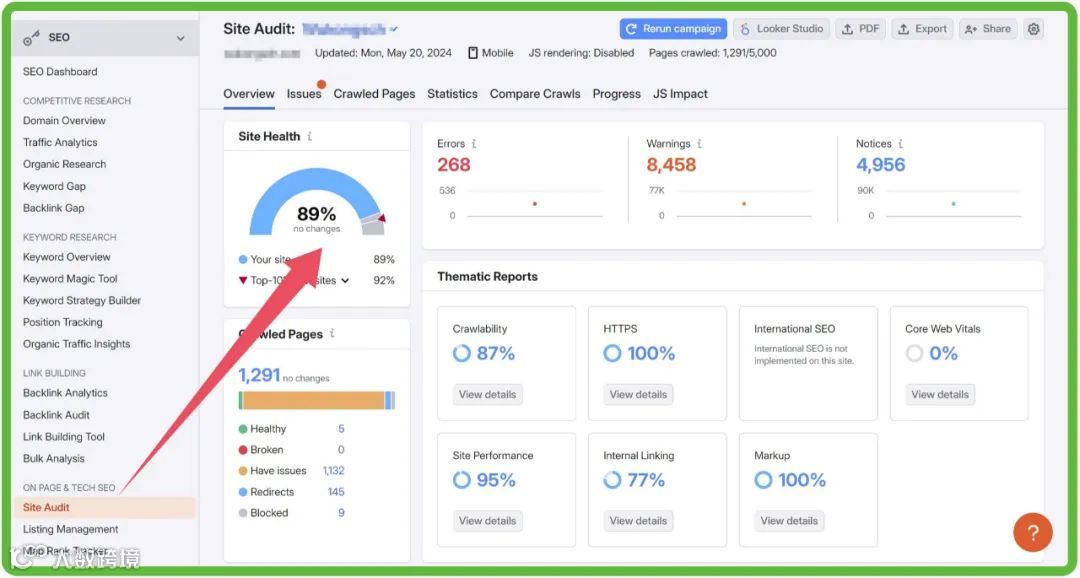The height and width of the screenshot is (578, 1080).
Task: Click the Rerun campaign button
Action: tap(673, 29)
